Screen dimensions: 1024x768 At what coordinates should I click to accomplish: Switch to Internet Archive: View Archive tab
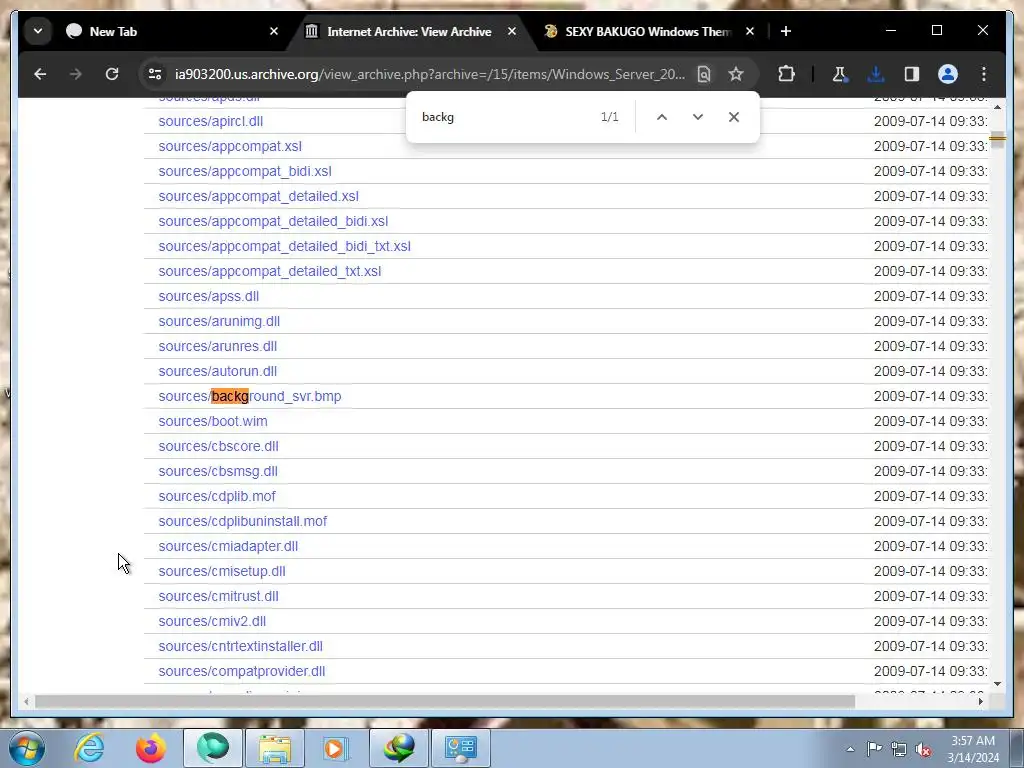tap(409, 31)
